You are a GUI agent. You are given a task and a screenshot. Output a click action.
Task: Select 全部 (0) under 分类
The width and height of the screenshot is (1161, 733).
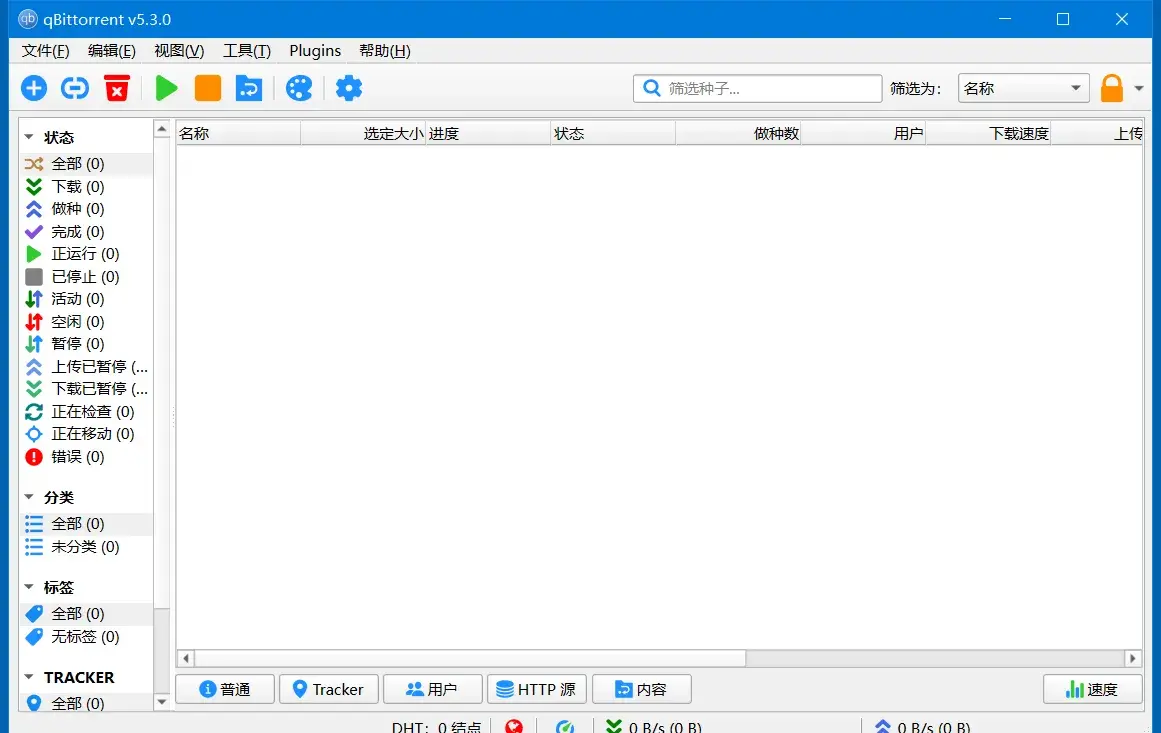(x=87, y=524)
